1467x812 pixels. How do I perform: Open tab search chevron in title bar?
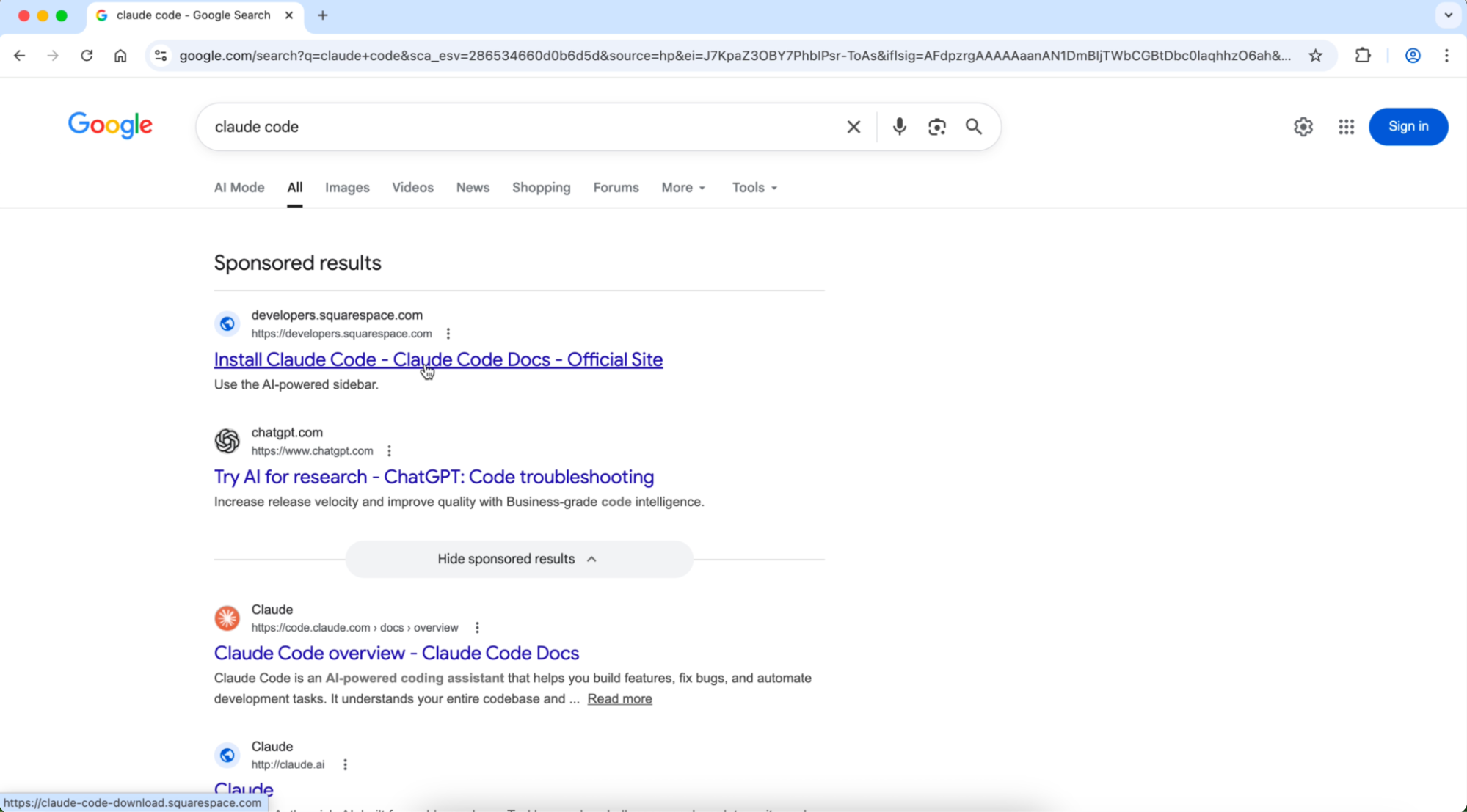point(1448,15)
